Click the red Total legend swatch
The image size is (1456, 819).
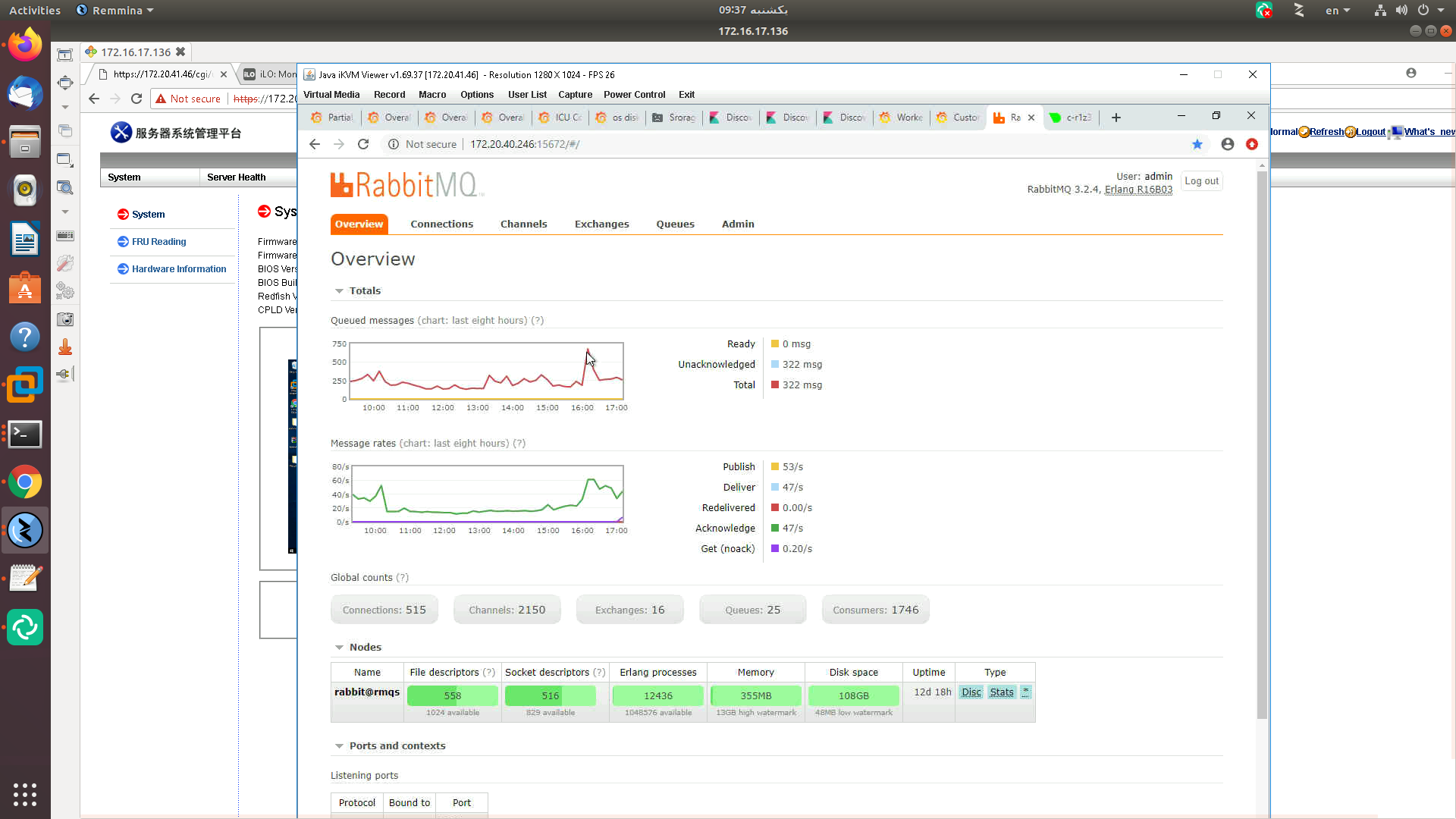point(775,384)
